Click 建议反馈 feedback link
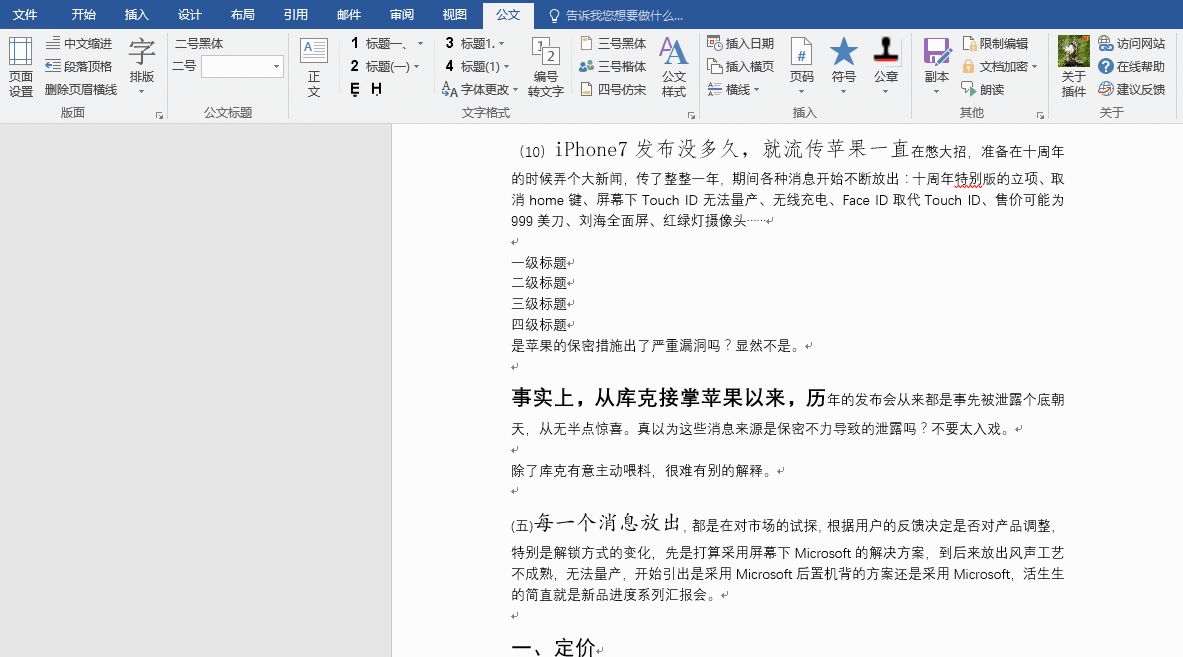1183x657 pixels. (x=1132, y=90)
